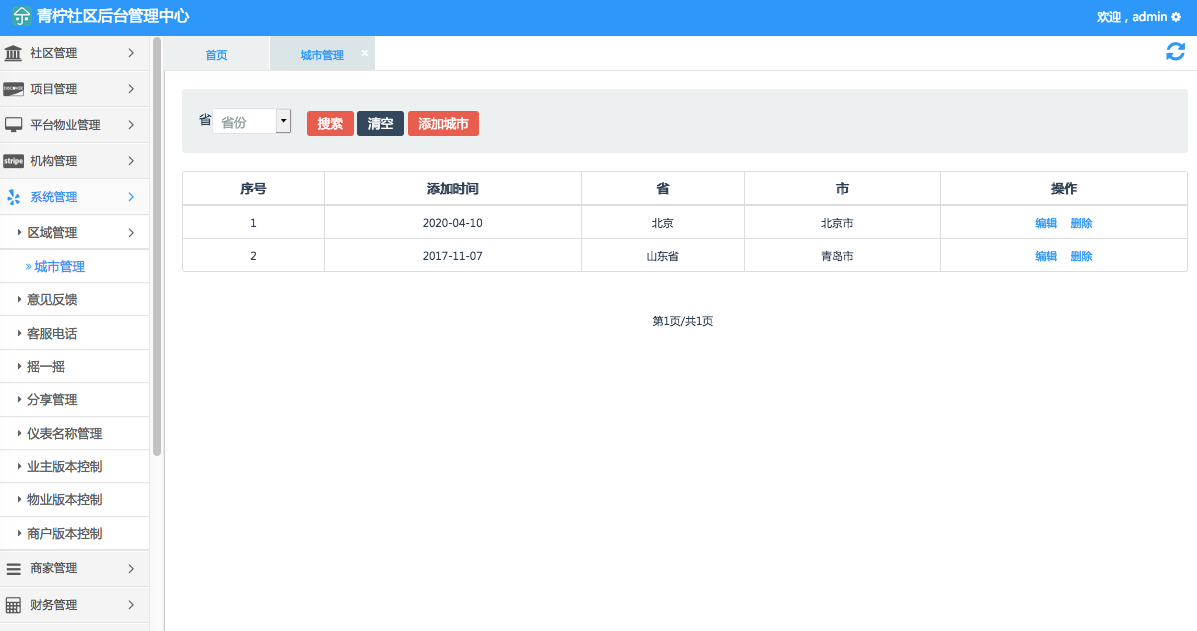Image resolution: width=1197 pixels, height=631 pixels.
Task: Click the 平台物业管理 monitor icon
Action: coord(13,125)
